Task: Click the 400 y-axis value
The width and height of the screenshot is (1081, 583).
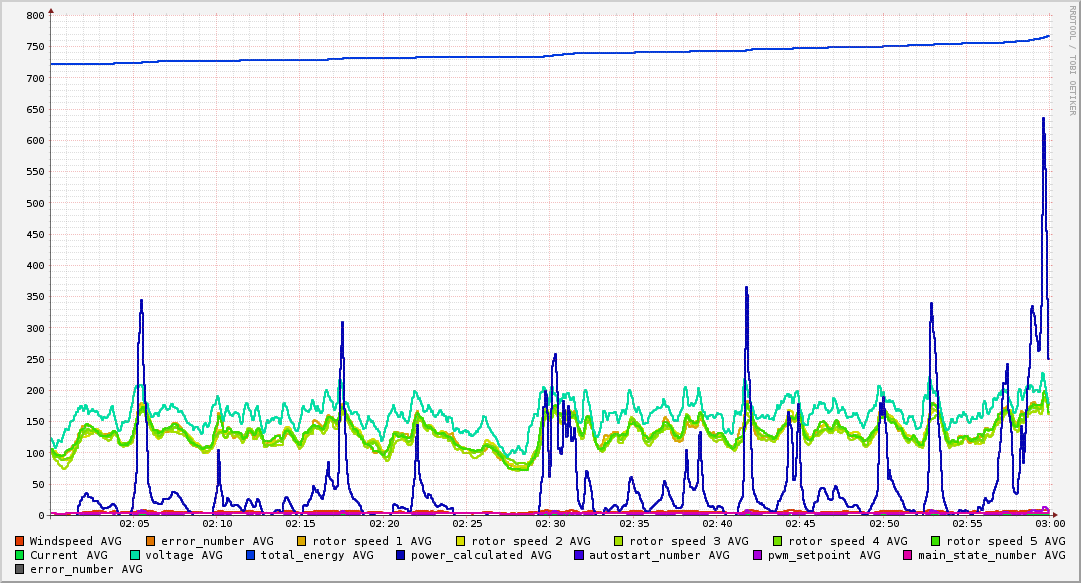Action: tap(36, 265)
